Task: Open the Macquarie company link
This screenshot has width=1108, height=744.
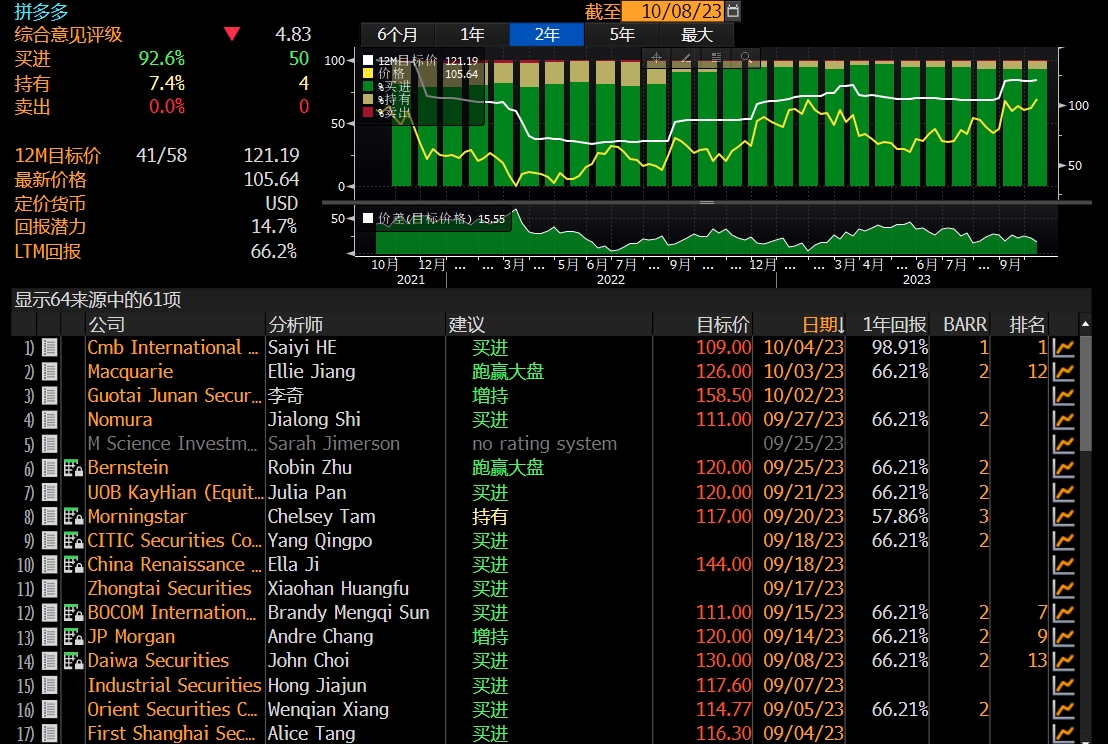Action: coord(130,372)
